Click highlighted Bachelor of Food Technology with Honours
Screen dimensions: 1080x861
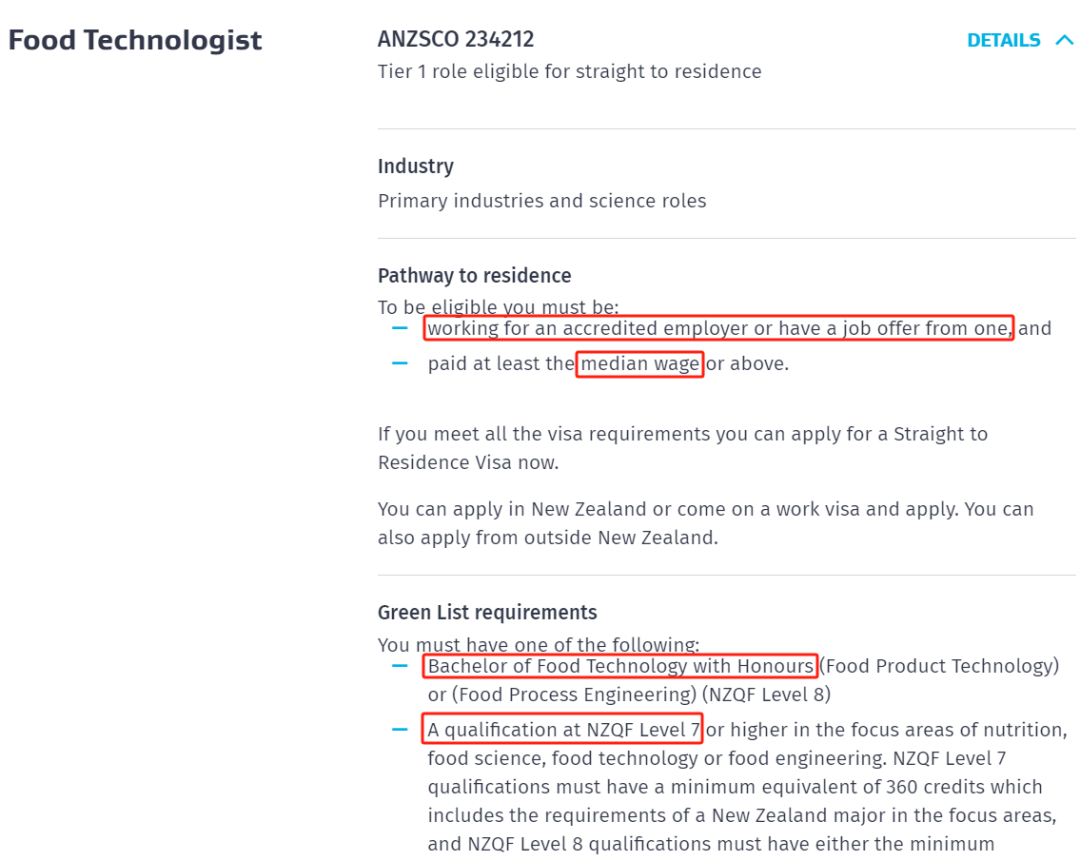(x=620, y=666)
